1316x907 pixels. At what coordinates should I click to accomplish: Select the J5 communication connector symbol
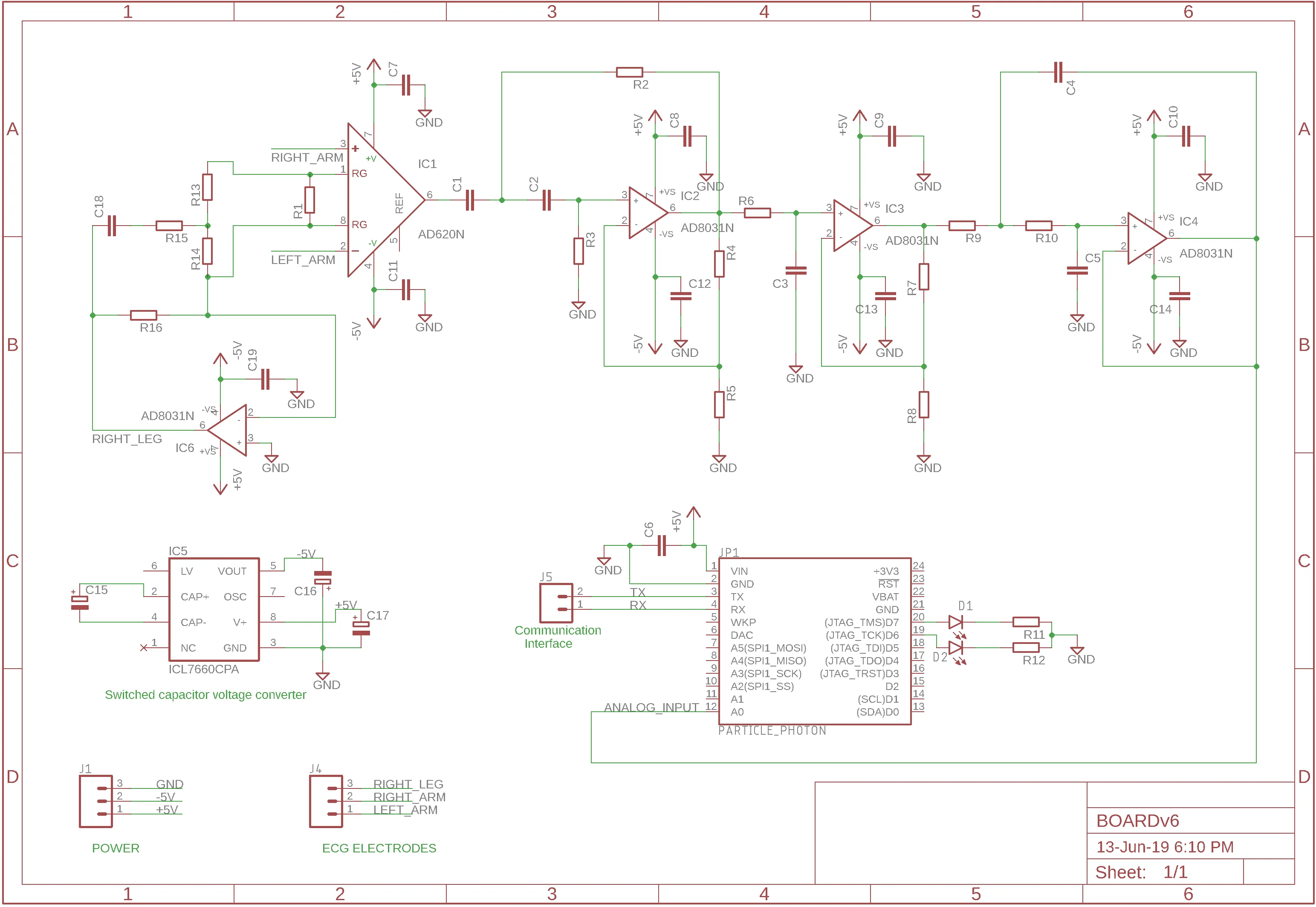click(x=556, y=603)
